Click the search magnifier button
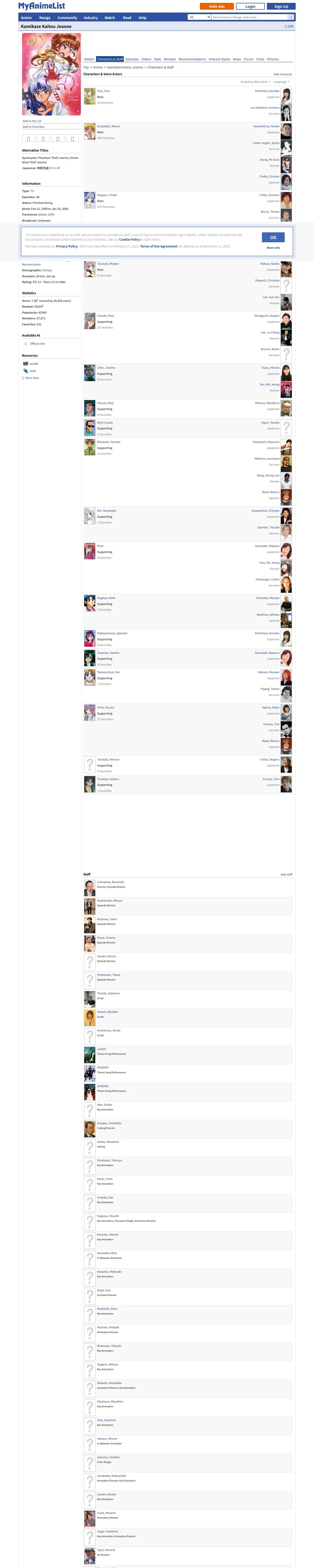 [x=290, y=17]
